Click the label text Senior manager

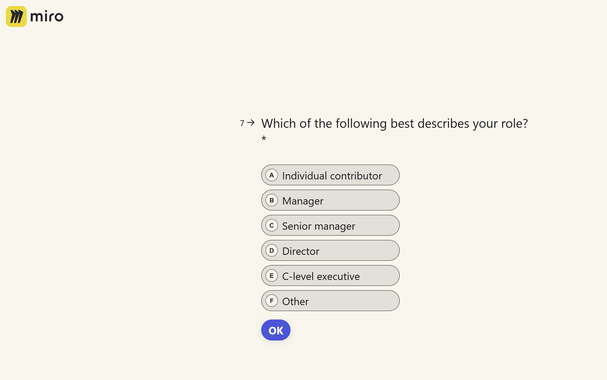[319, 226]
